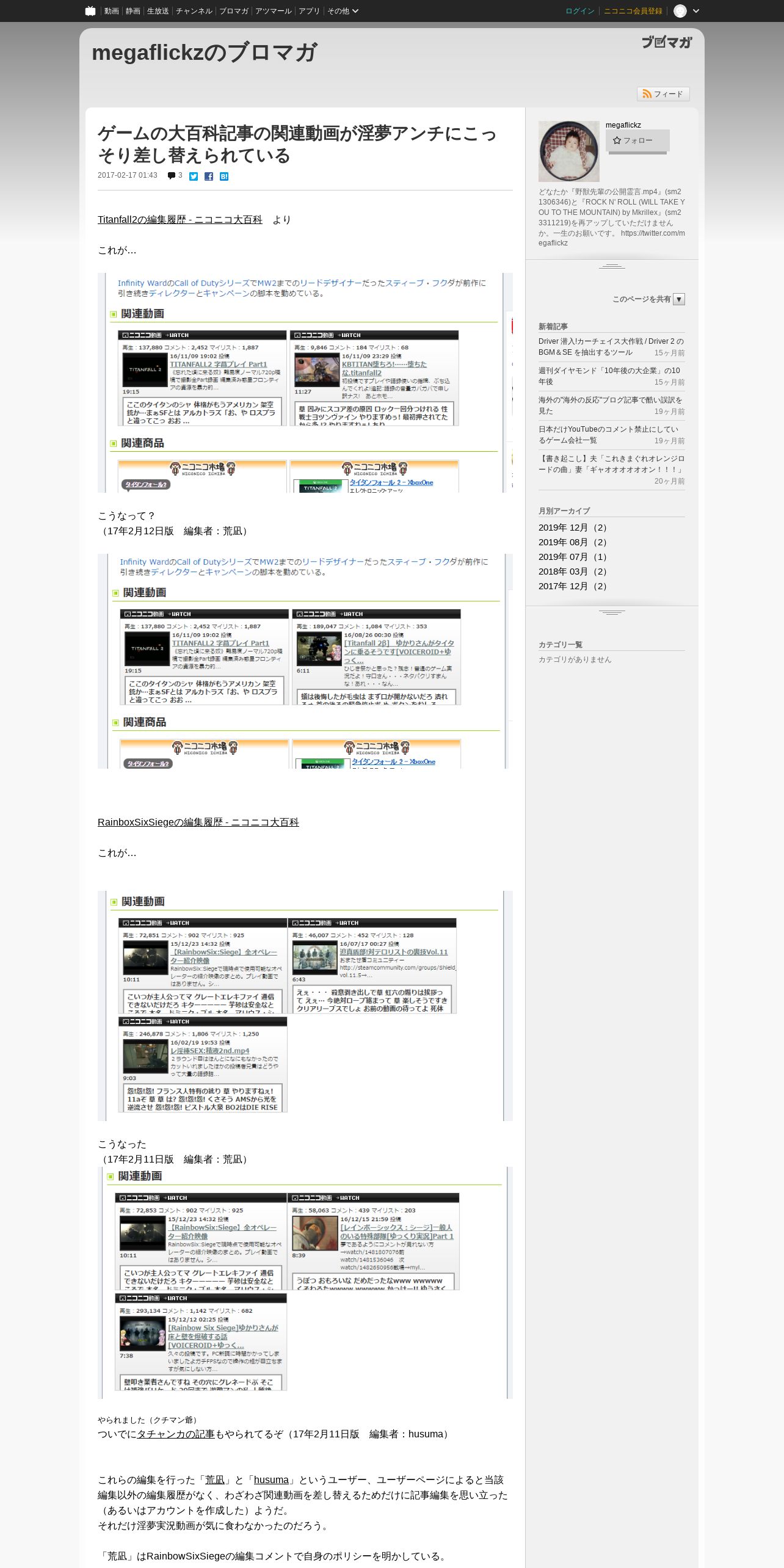Click megaflickz username in sidebar
Viewport: 784px width, 1568px height.
pos(623,125)
